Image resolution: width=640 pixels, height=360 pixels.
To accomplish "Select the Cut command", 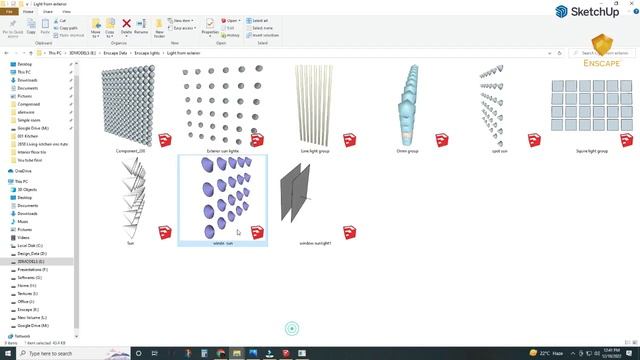I will (60, 20).
